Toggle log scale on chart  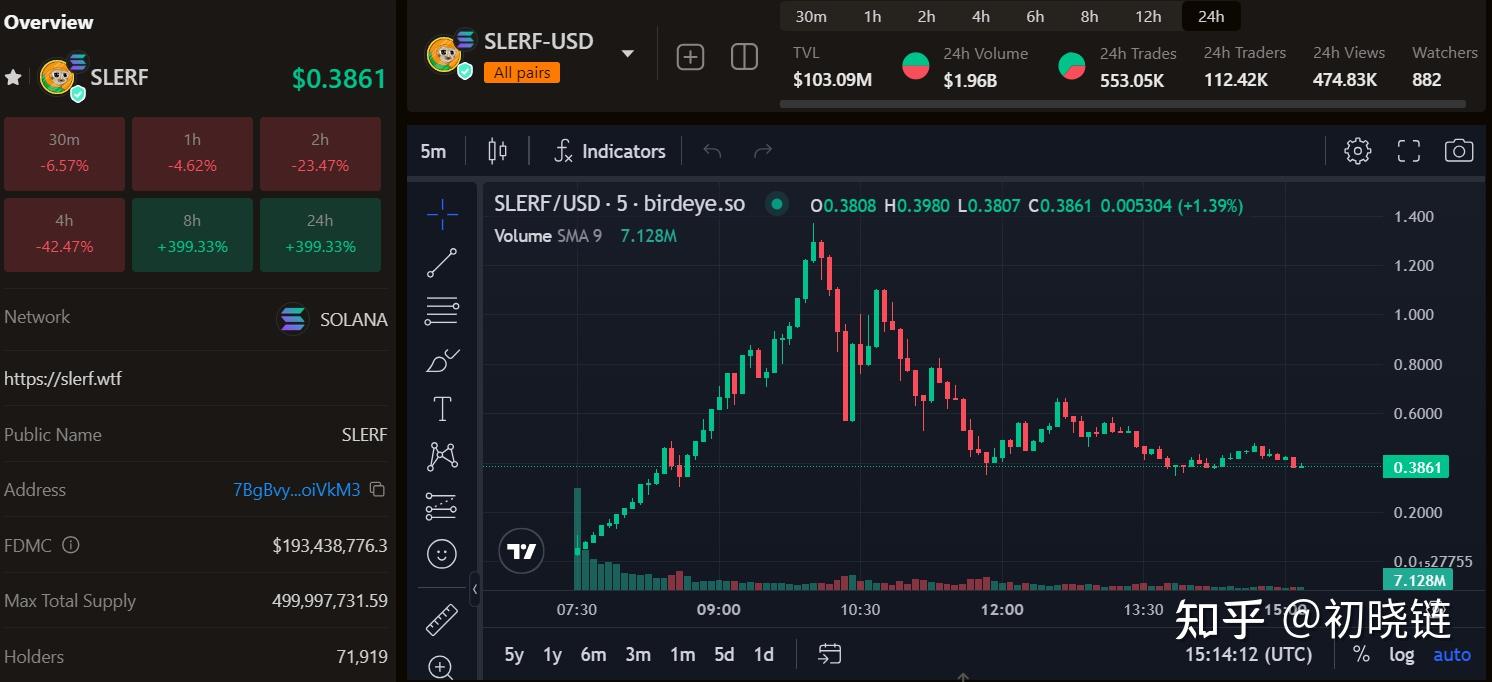coord(1402,654)
